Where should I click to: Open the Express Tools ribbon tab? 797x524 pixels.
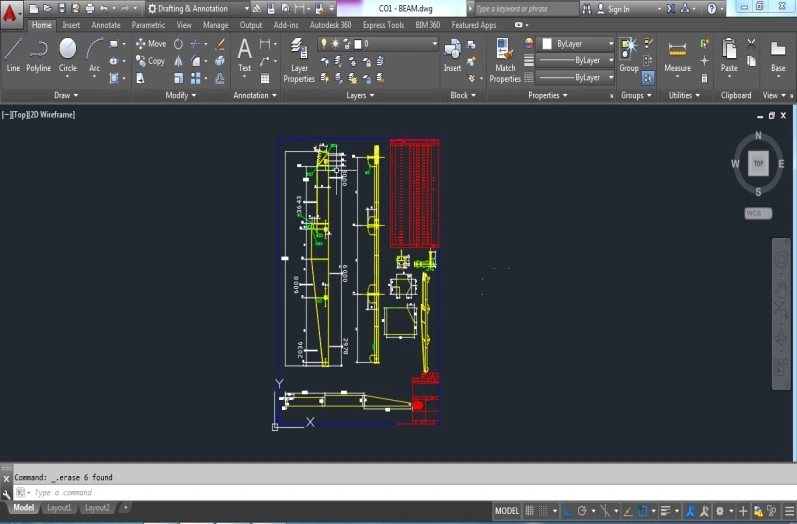pyautogui.click(x=383, y=25)
